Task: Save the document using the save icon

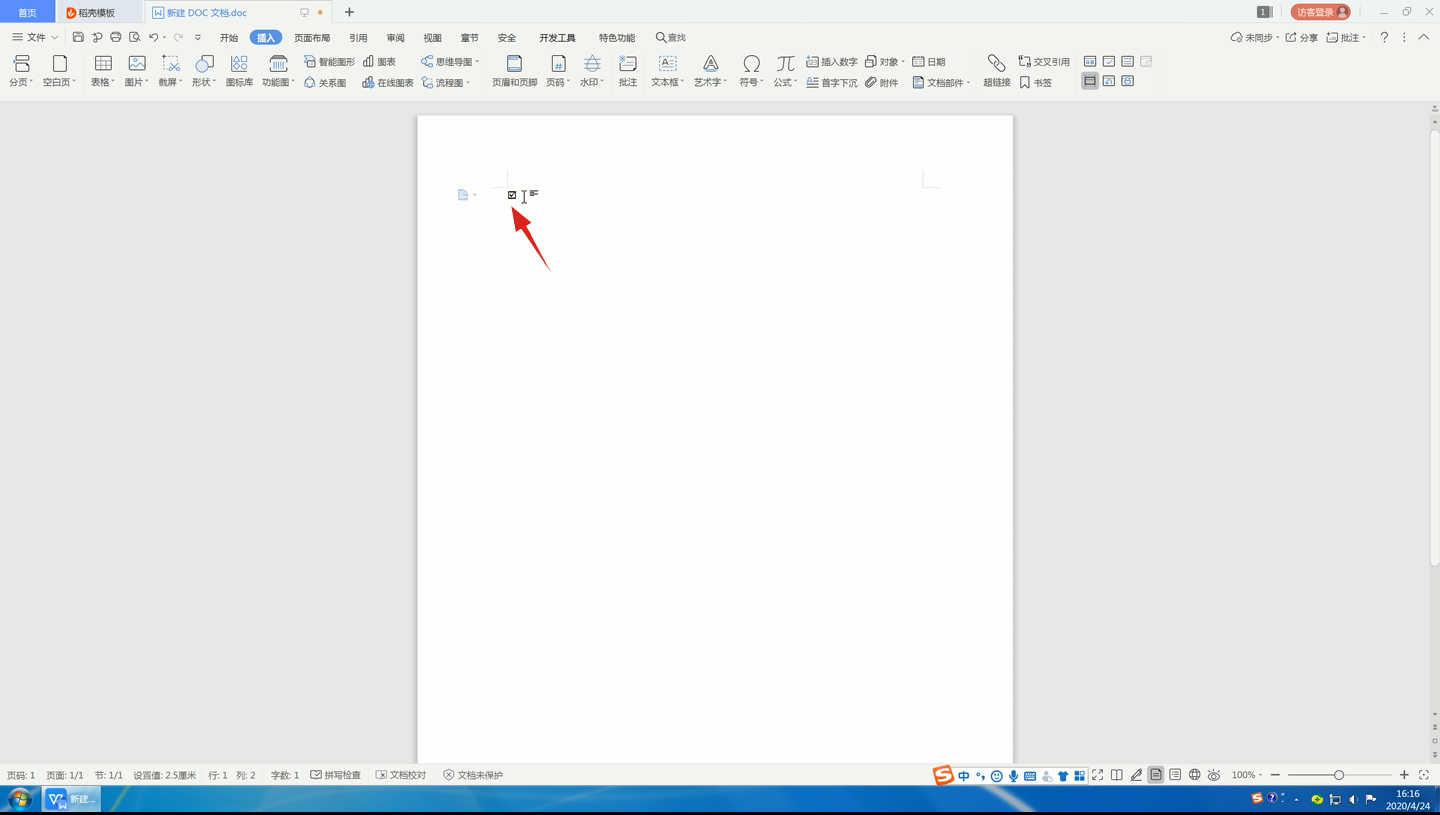Action: [78, 37]
